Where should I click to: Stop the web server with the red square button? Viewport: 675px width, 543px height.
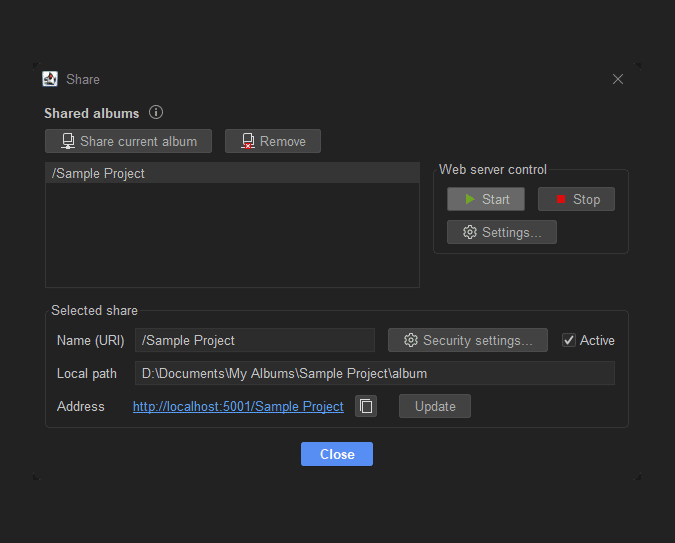point(576,199)
